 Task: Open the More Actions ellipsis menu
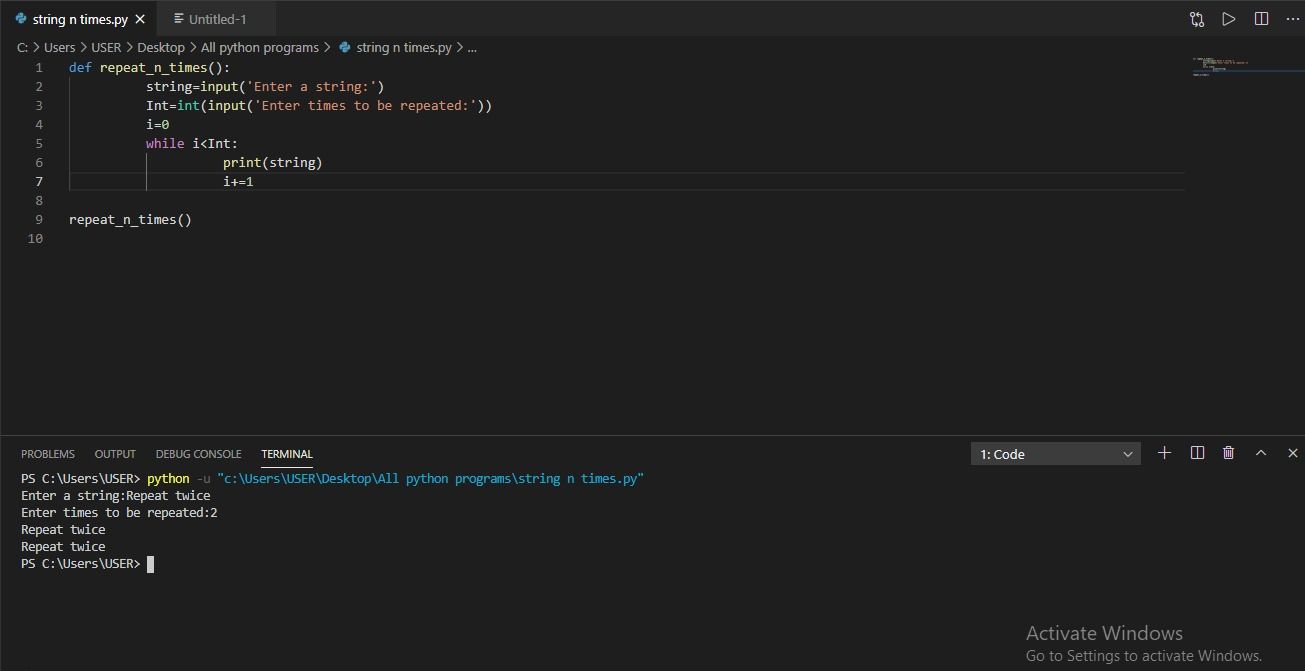click(1292, 18)
